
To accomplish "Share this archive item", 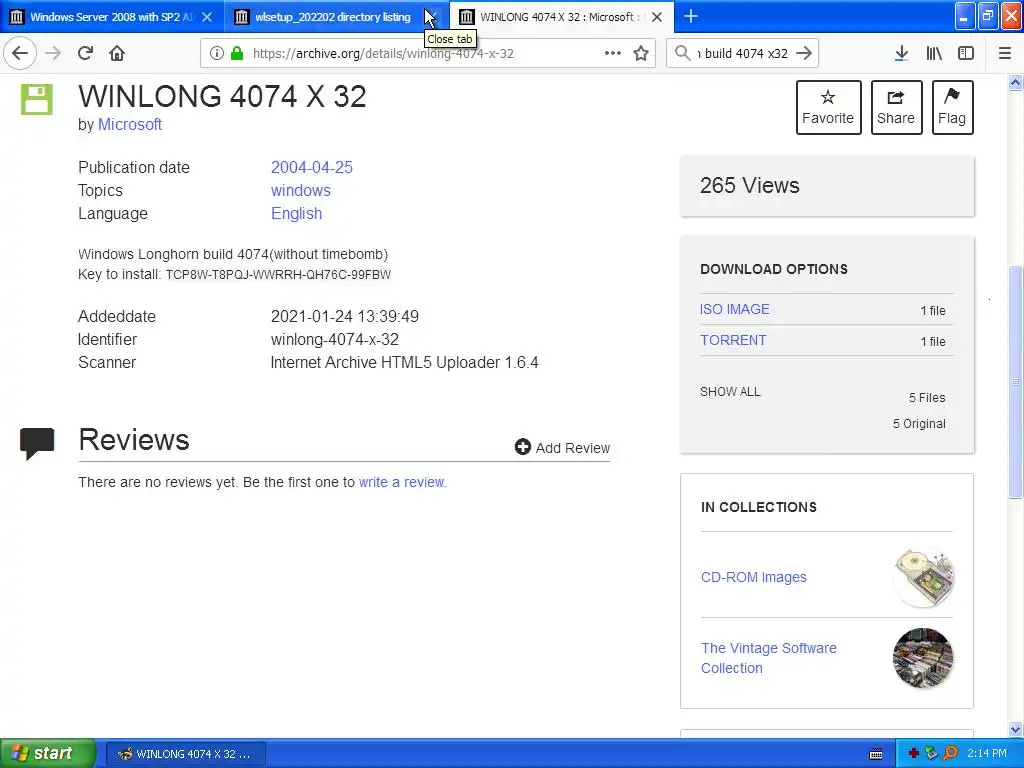I will coord(896,107).
